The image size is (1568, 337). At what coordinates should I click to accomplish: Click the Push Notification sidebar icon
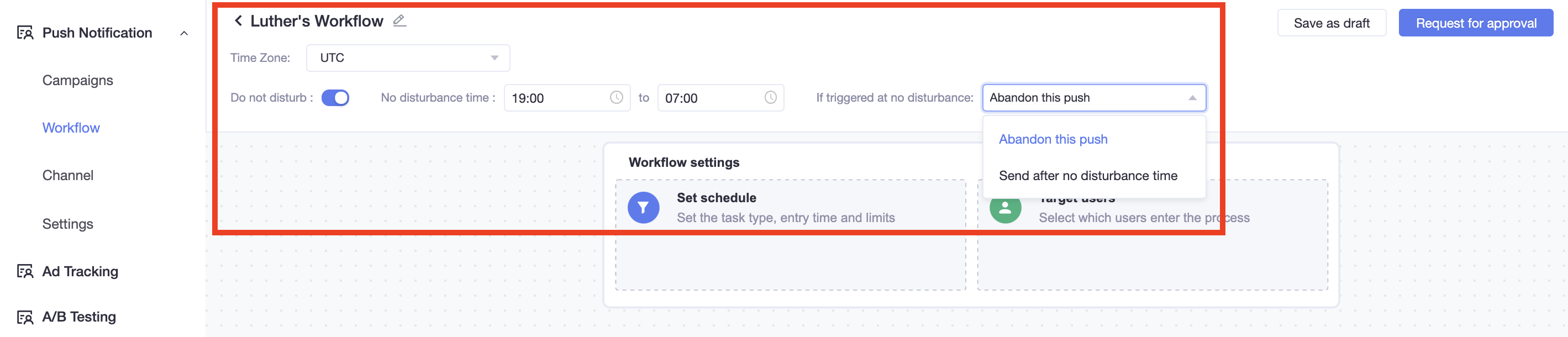[x=25, y=33]
